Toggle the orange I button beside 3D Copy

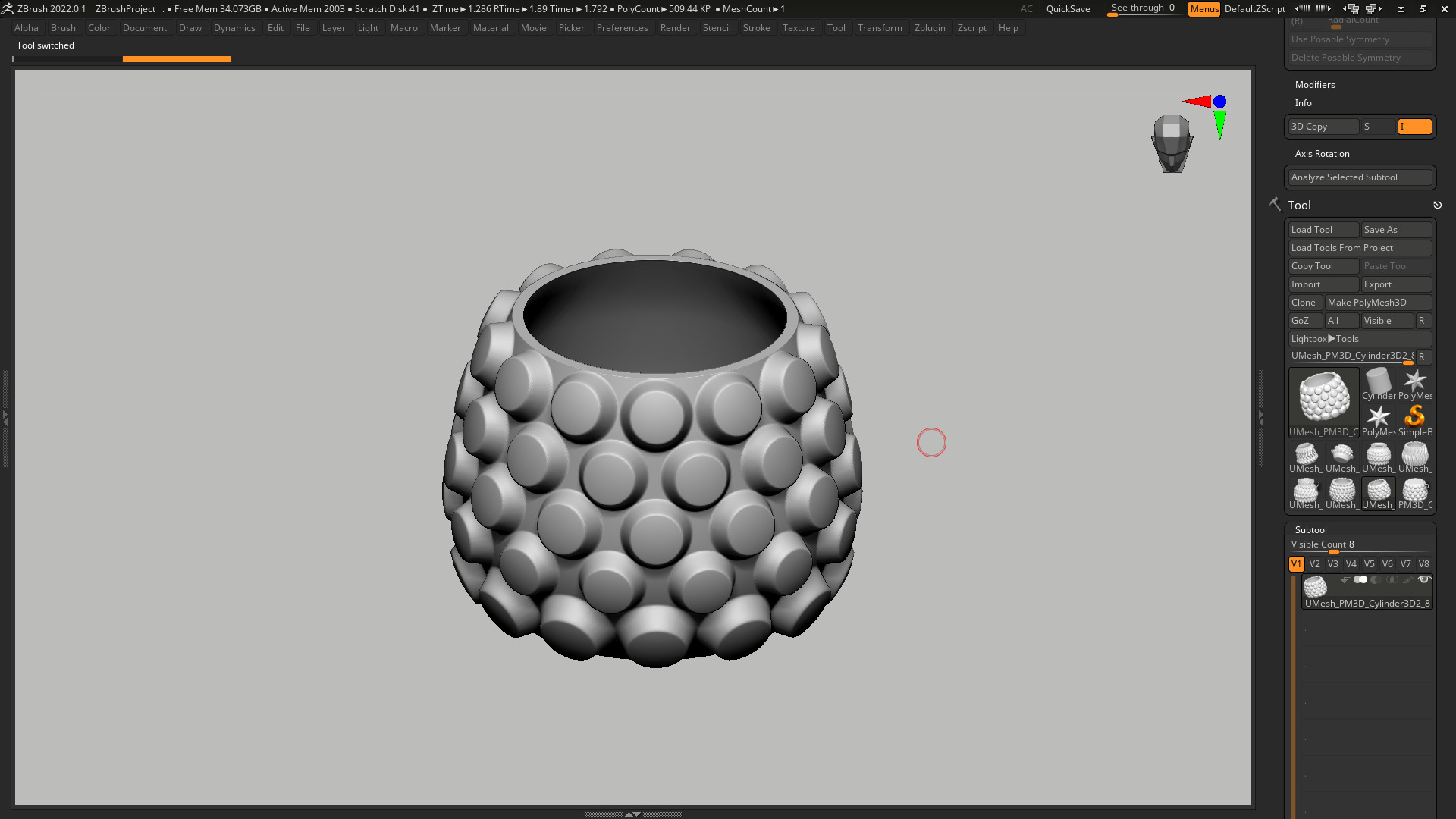[1414, 127]
